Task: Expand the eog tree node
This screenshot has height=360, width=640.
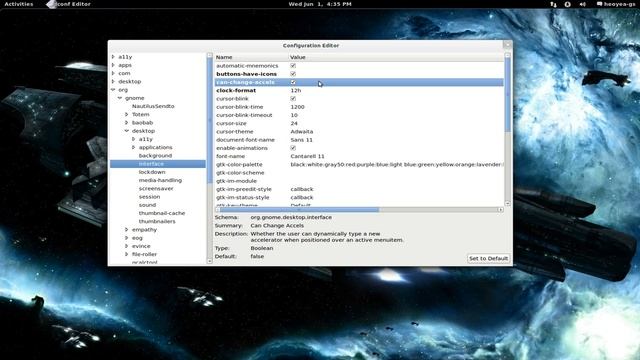Action: tap(127, 238)
